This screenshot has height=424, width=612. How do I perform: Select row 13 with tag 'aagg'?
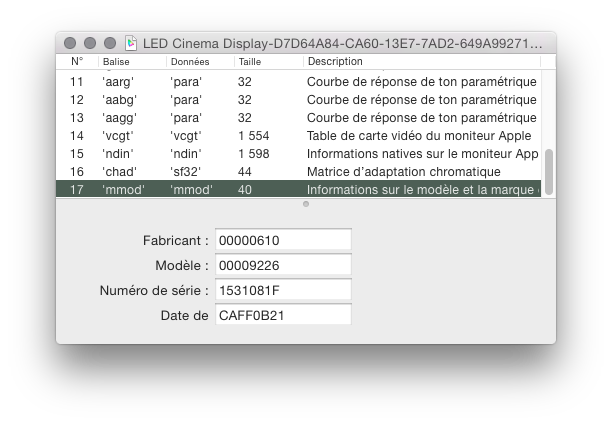(299, 118)
